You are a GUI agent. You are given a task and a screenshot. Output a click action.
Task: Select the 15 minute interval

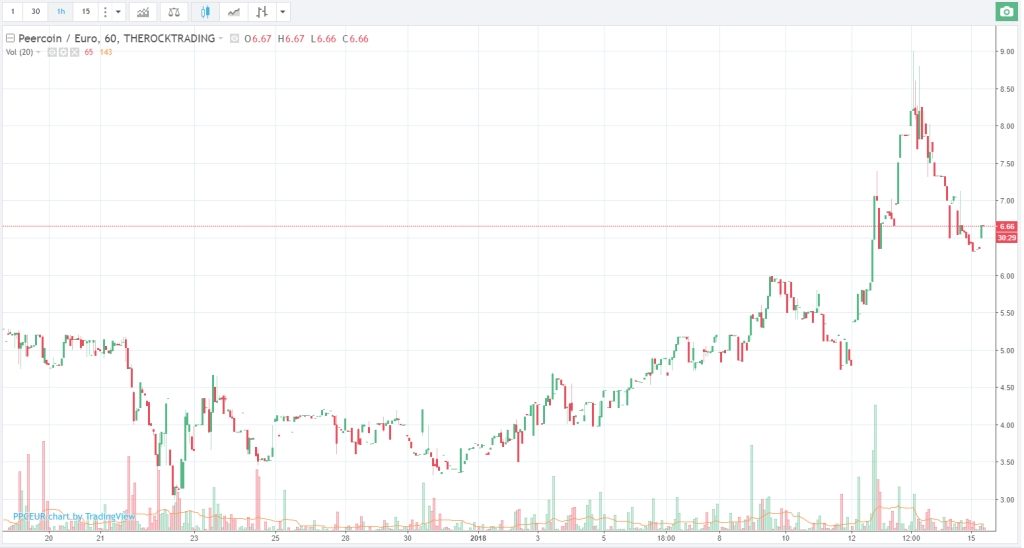pos(84,12)
